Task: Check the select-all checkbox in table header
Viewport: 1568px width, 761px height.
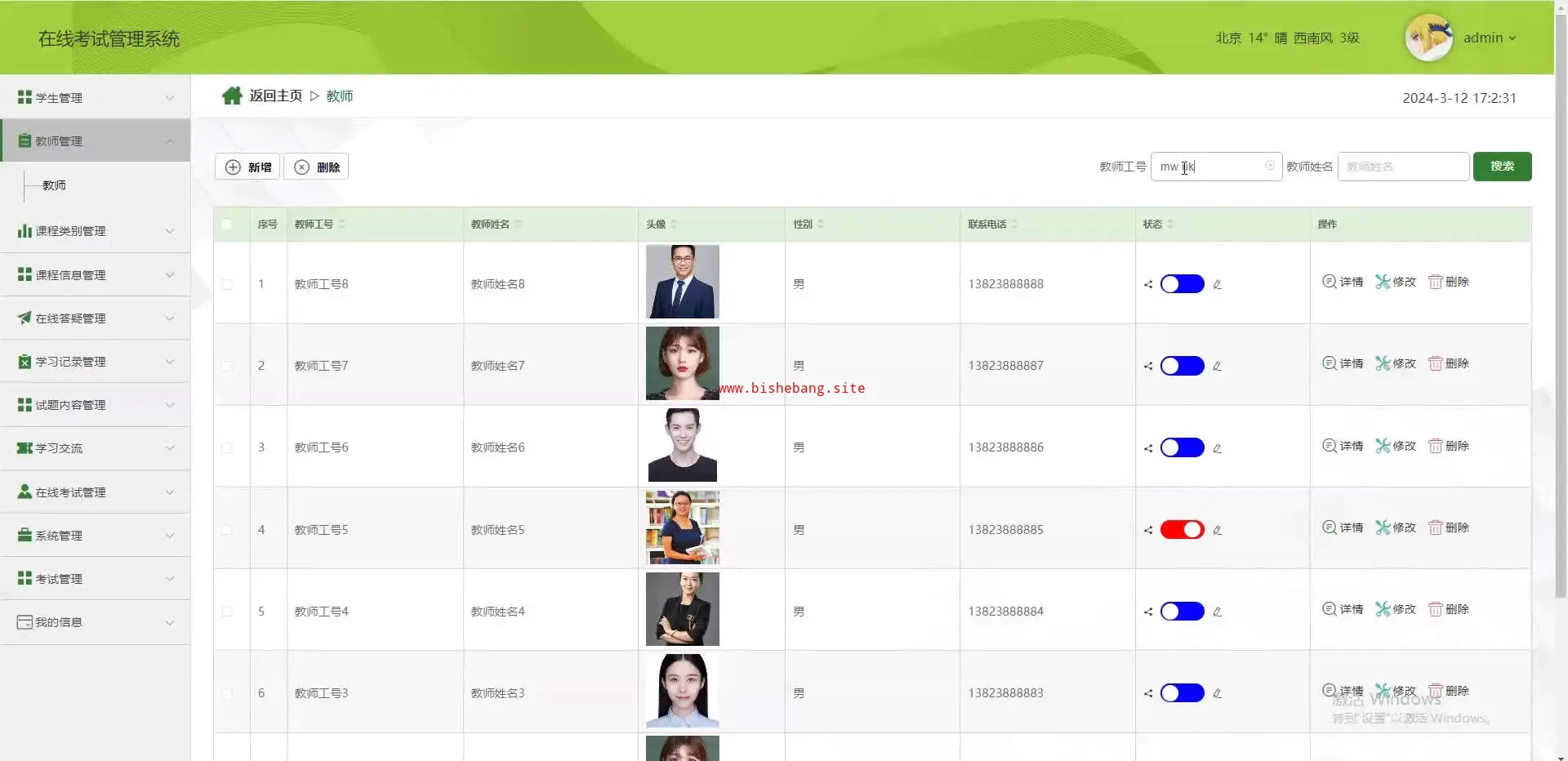Action: pos(227,225)
